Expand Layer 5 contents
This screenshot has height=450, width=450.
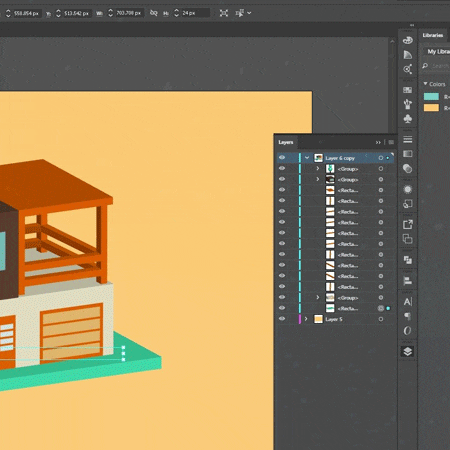point(306,319)
